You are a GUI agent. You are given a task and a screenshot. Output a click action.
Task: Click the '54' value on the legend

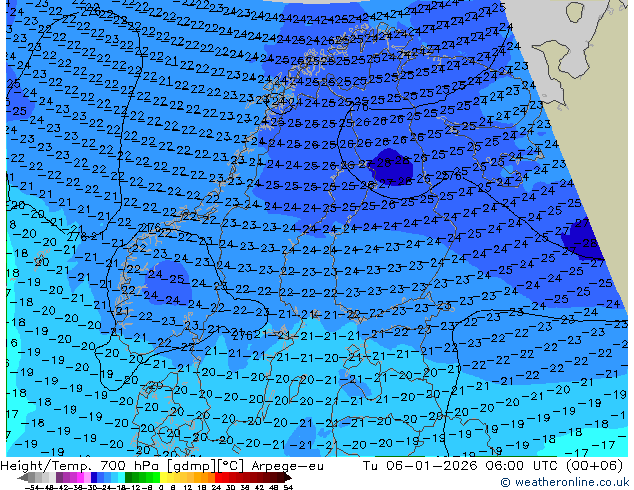pyautogui.click(x=288, y=487)
